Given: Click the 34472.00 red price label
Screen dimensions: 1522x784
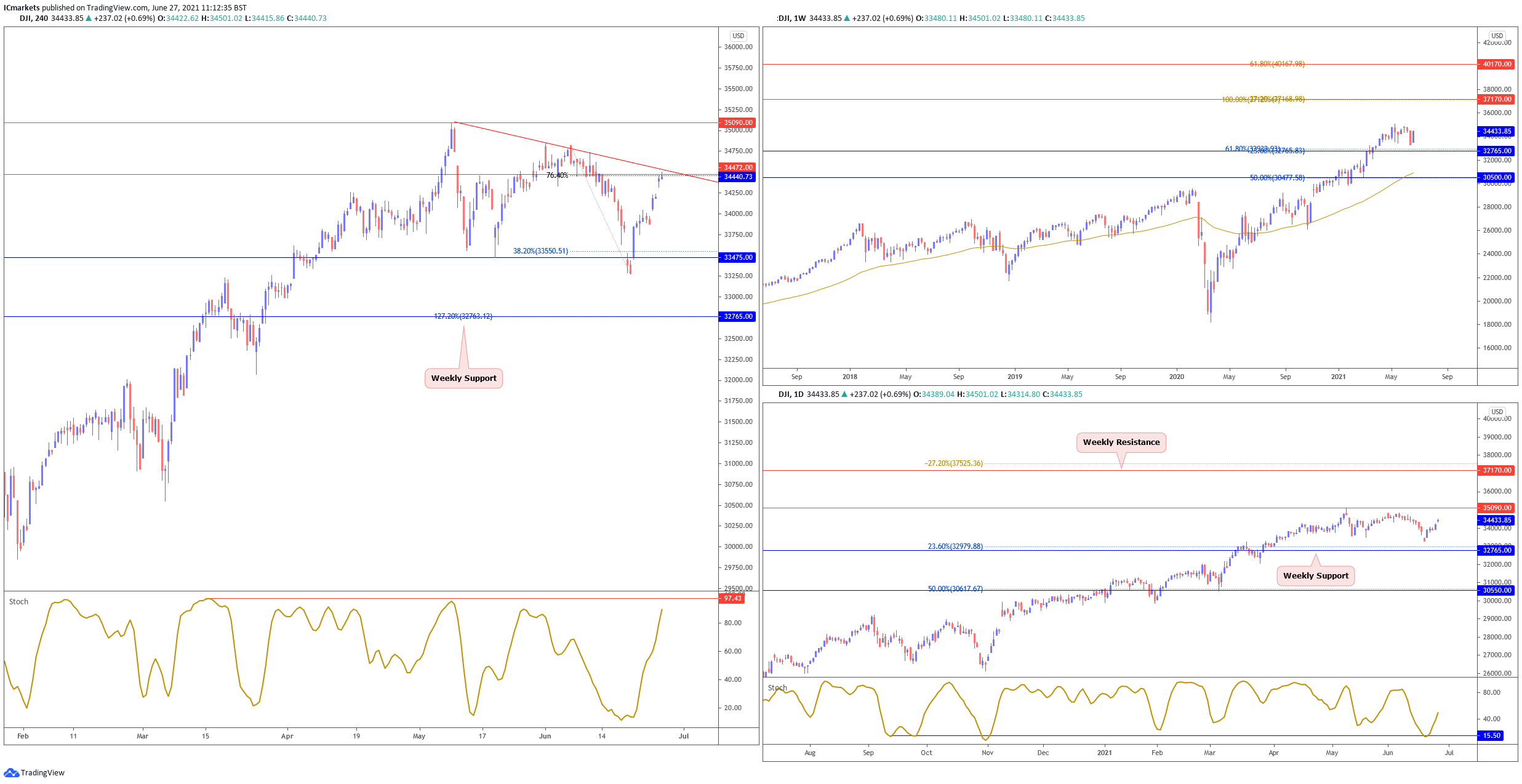Looking at the screenshot, I should 737,167.
